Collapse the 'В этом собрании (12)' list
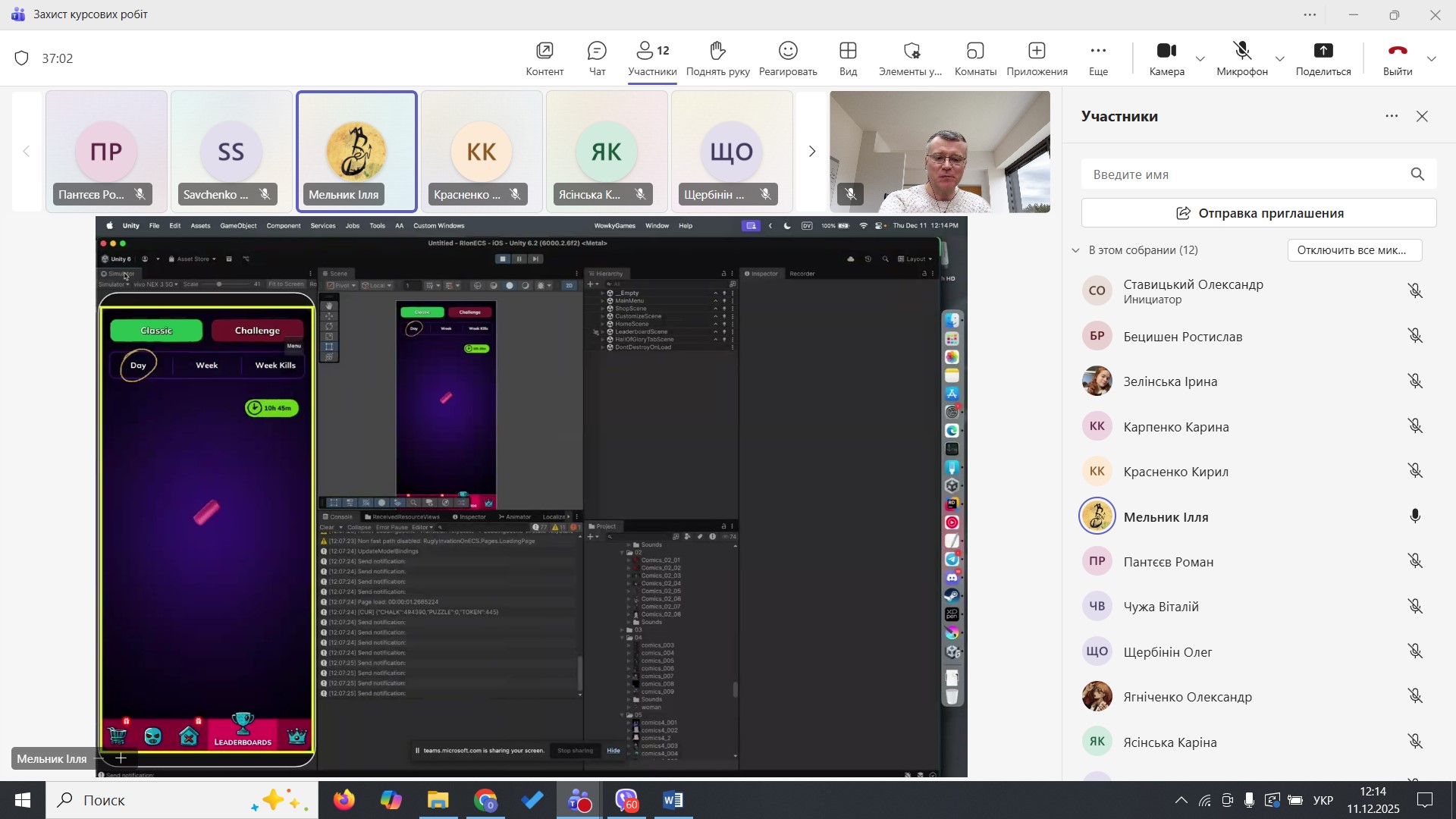This screenshot has width=1456, height=819. 1075,250
